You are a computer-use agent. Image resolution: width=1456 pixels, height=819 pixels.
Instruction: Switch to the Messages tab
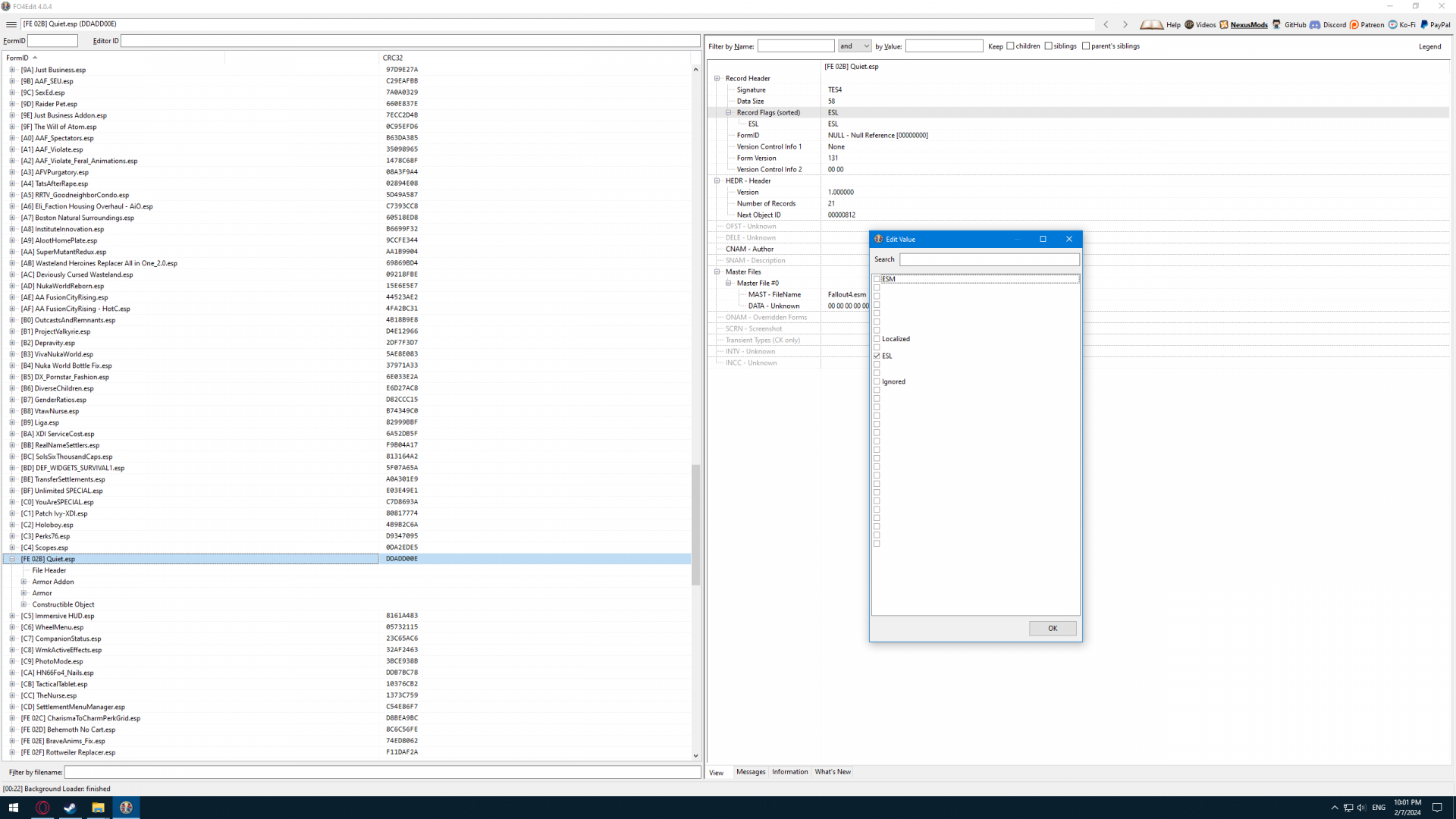[x=751, y=772]
